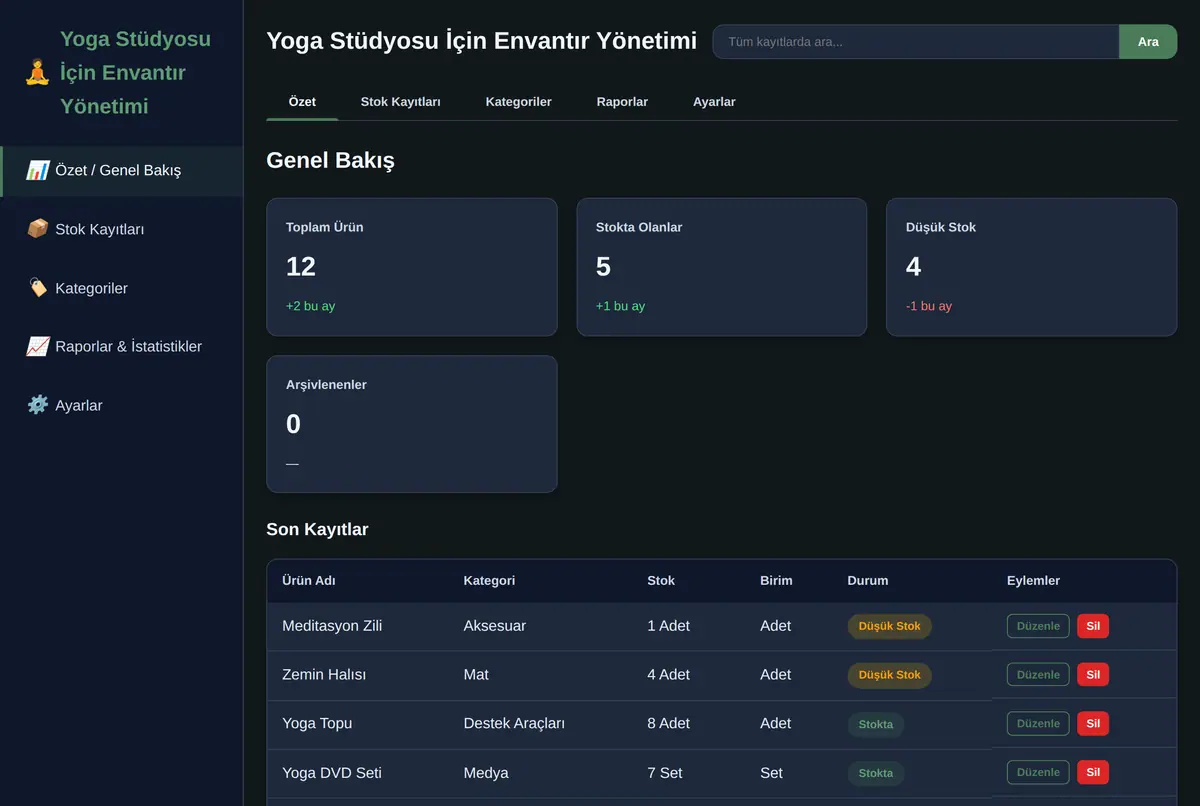Viewport: 1200px width, 806px height.
Task: Edit the Yoga Topu entry
Action: [1038, 723]
